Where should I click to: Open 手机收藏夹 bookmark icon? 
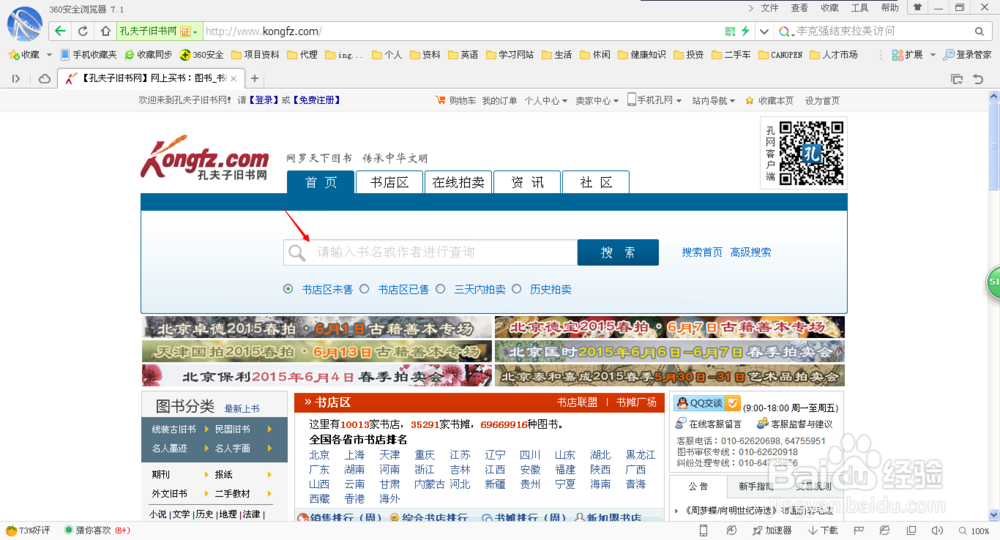click(65, 55)
